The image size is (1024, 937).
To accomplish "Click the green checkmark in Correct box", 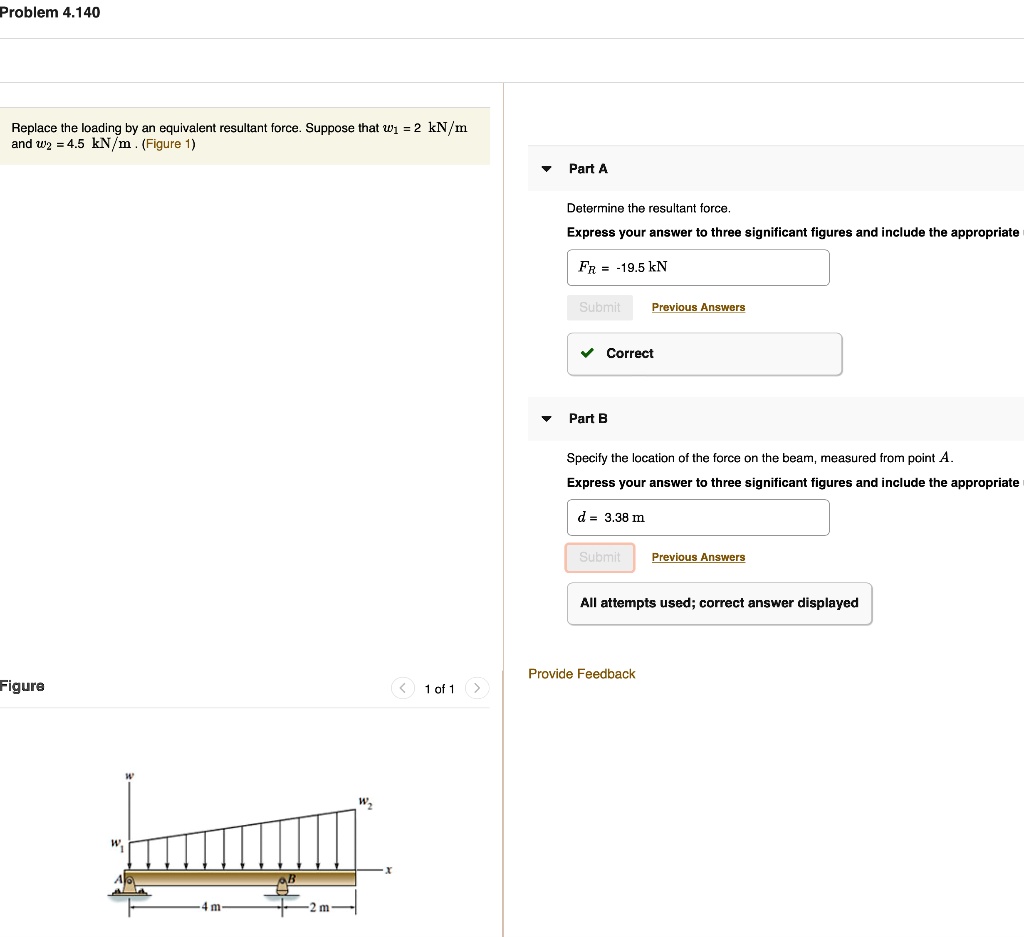I will (586, 353).
